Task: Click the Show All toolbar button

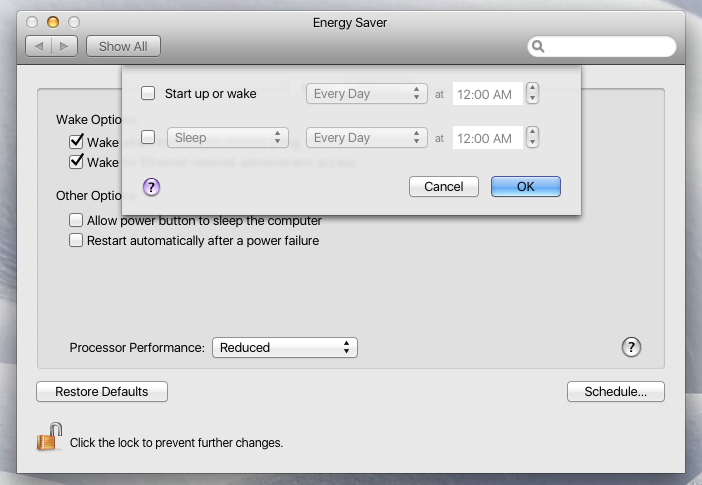Action: (x=123, y=46)
